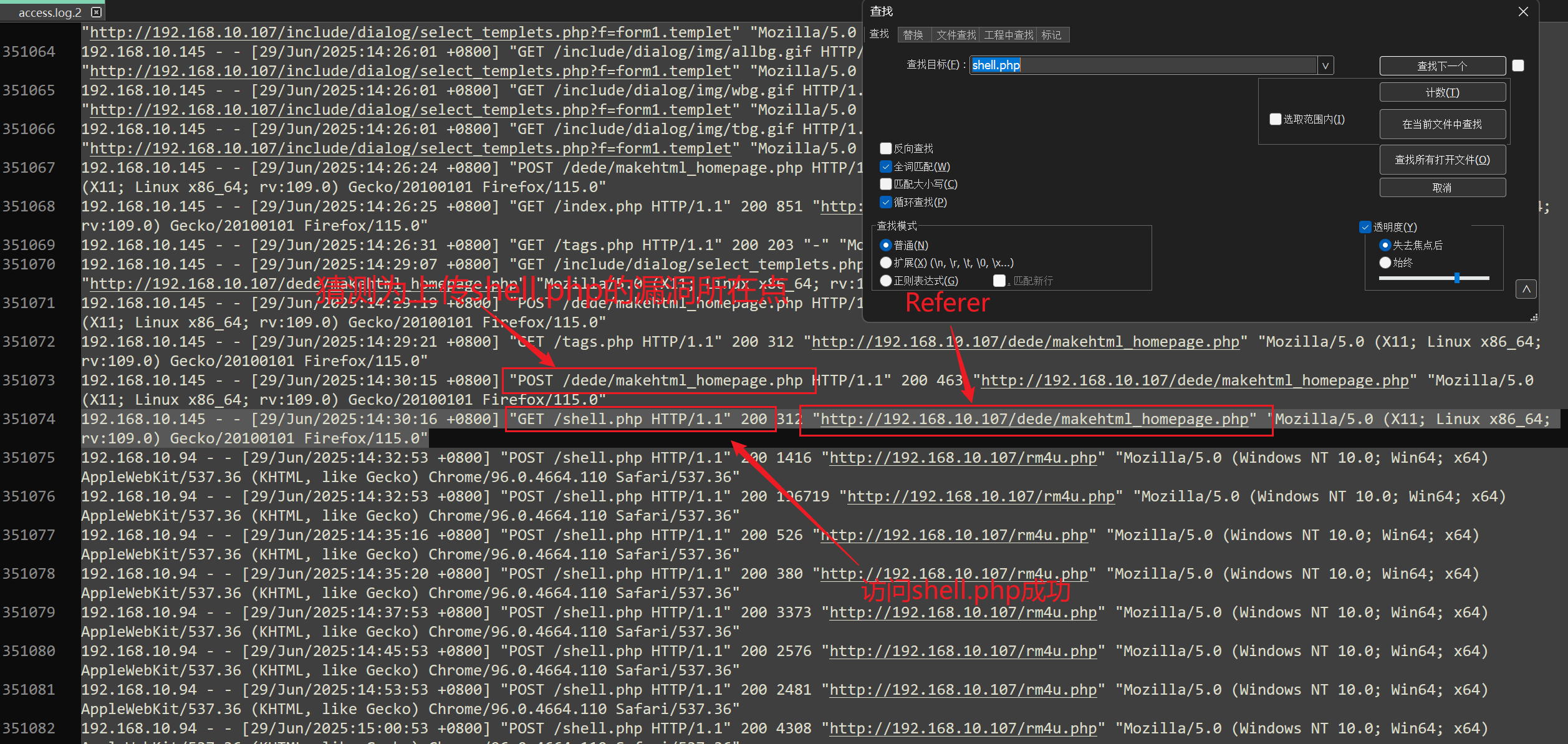Close the 查找 find dialog

1523,12
